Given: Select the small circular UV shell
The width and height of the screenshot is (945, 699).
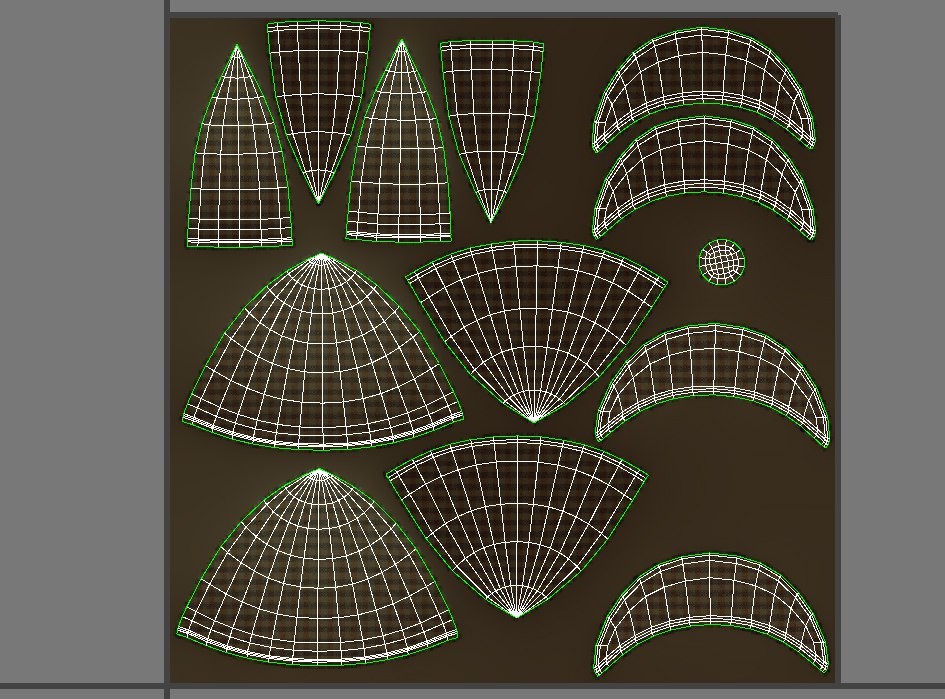Looking at the screenshot, I should [x=722, y=262].
